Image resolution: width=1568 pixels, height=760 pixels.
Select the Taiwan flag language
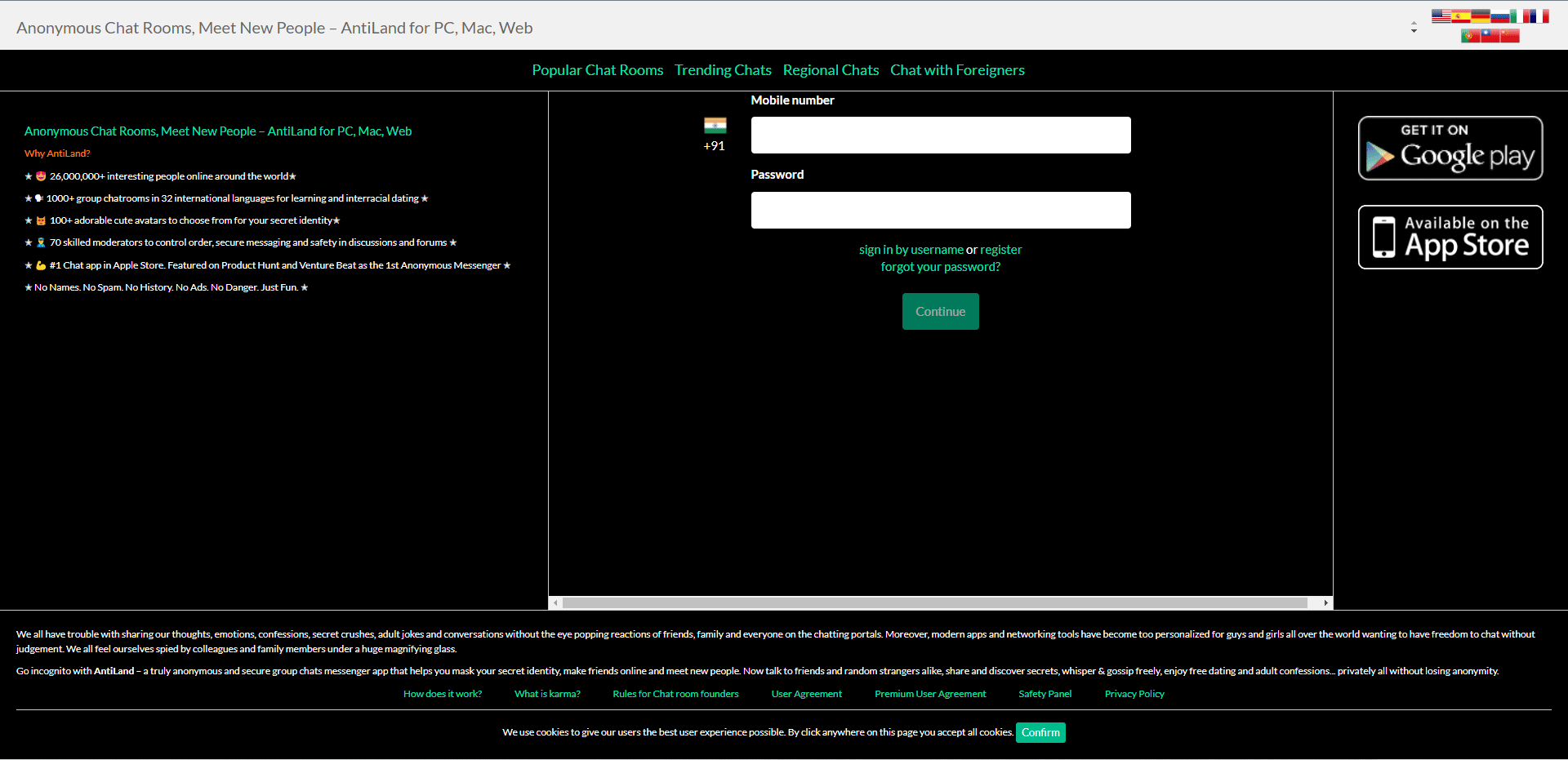tap(1490, 35)
